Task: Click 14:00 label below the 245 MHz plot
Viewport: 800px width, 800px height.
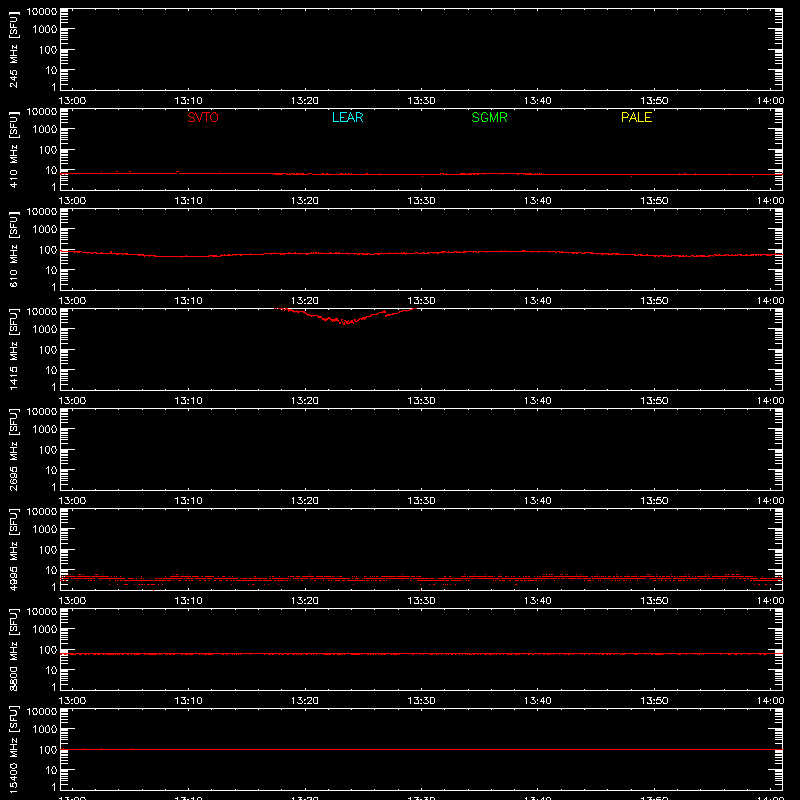Action: (770, 101)
